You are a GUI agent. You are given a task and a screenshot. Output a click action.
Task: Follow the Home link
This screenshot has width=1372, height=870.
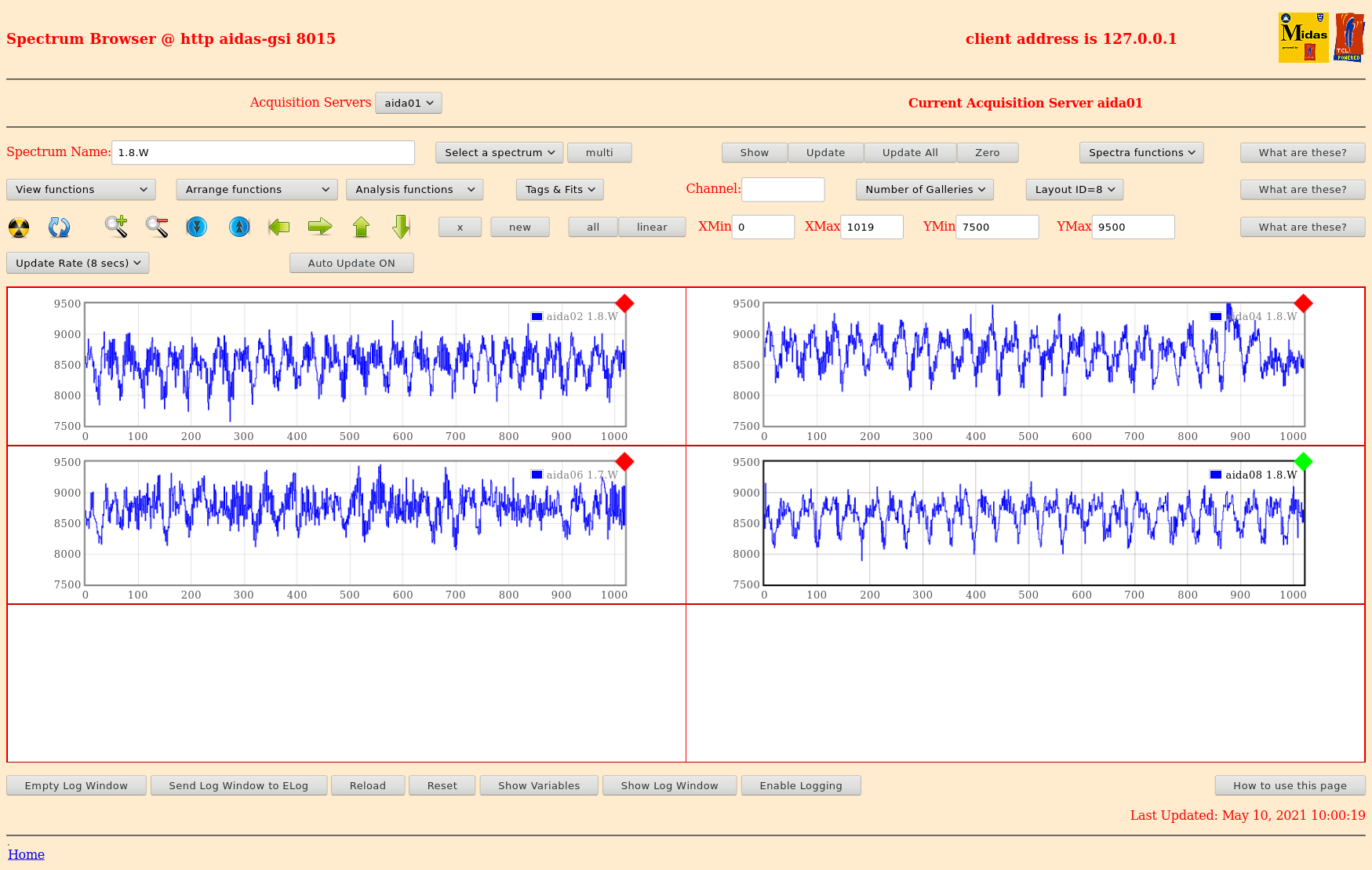coord(26,854)
